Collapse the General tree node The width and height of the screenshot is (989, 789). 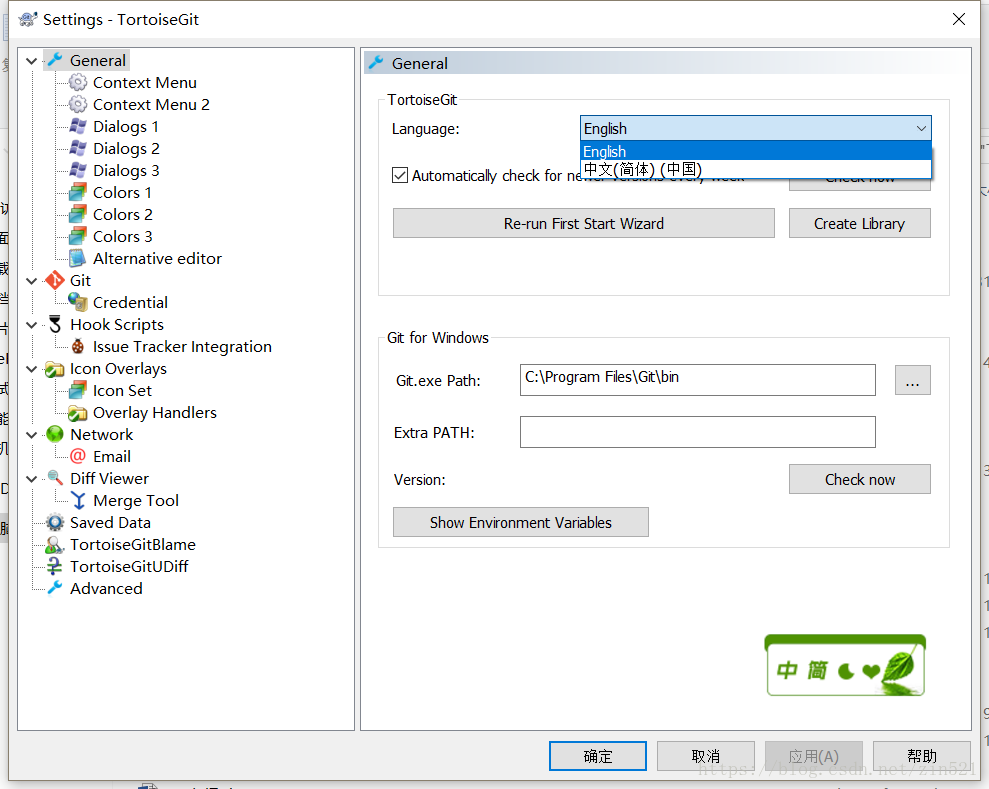pos(31,61)
